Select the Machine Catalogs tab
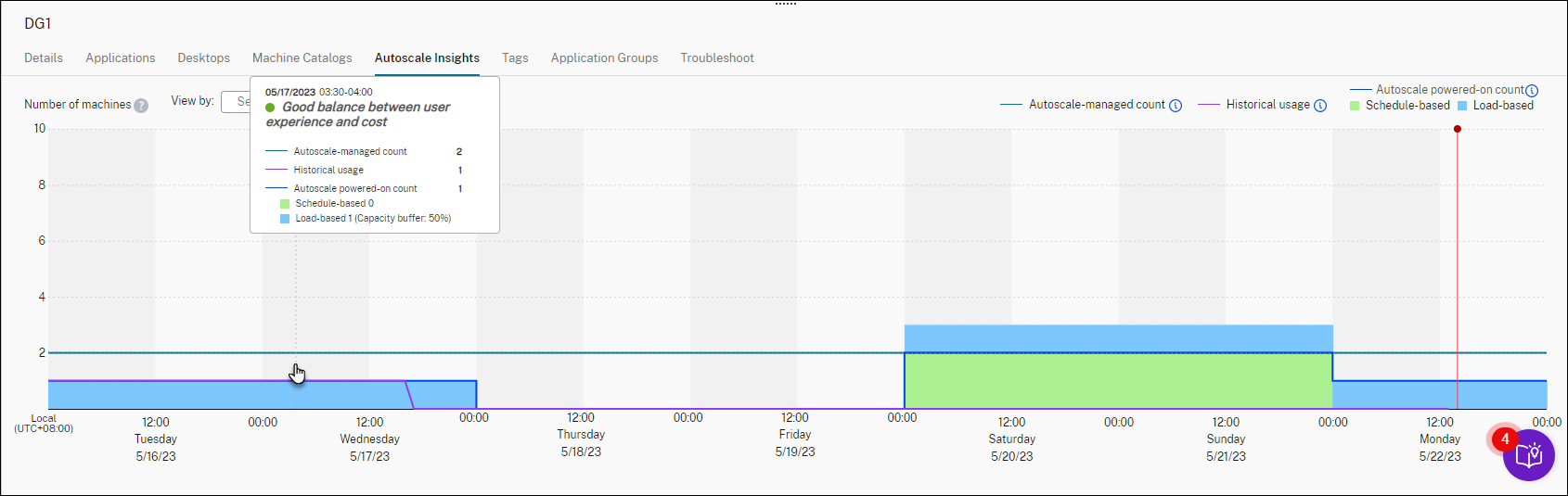Image resolution: width=1568 pixels, height=496 pixels. click(302, 57)
